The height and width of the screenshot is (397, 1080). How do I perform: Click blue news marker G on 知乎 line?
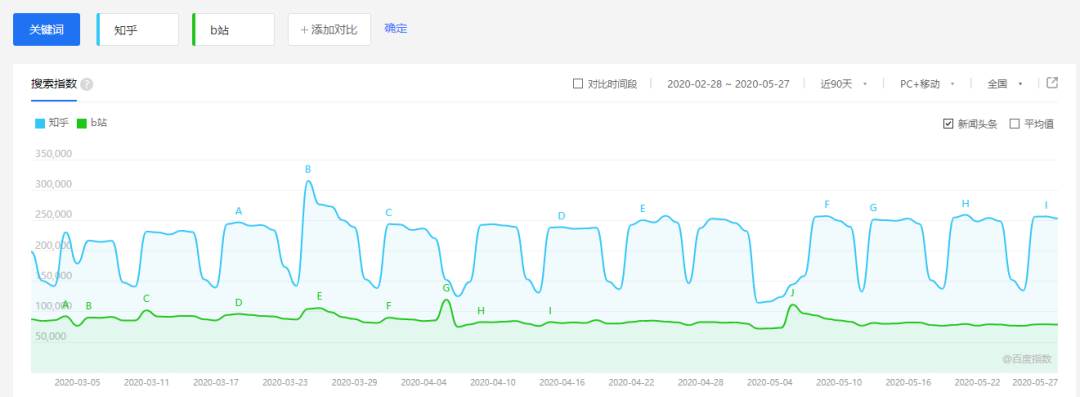point(873,207)
